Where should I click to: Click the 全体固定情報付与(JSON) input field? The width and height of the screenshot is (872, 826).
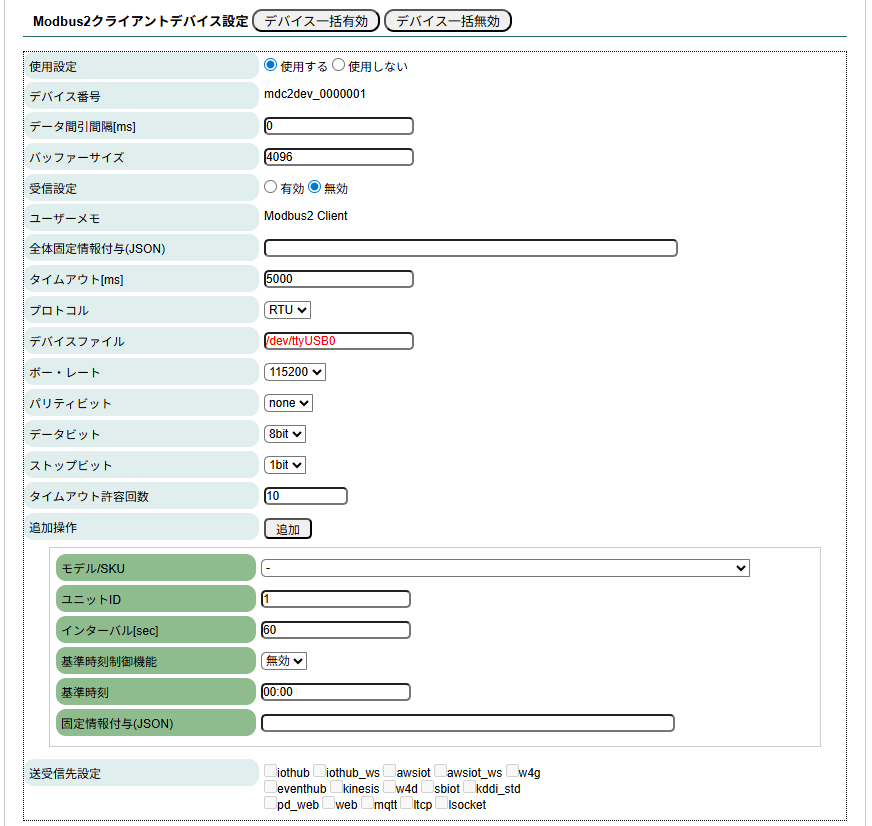pyautogui.click(x=470, y=248)
